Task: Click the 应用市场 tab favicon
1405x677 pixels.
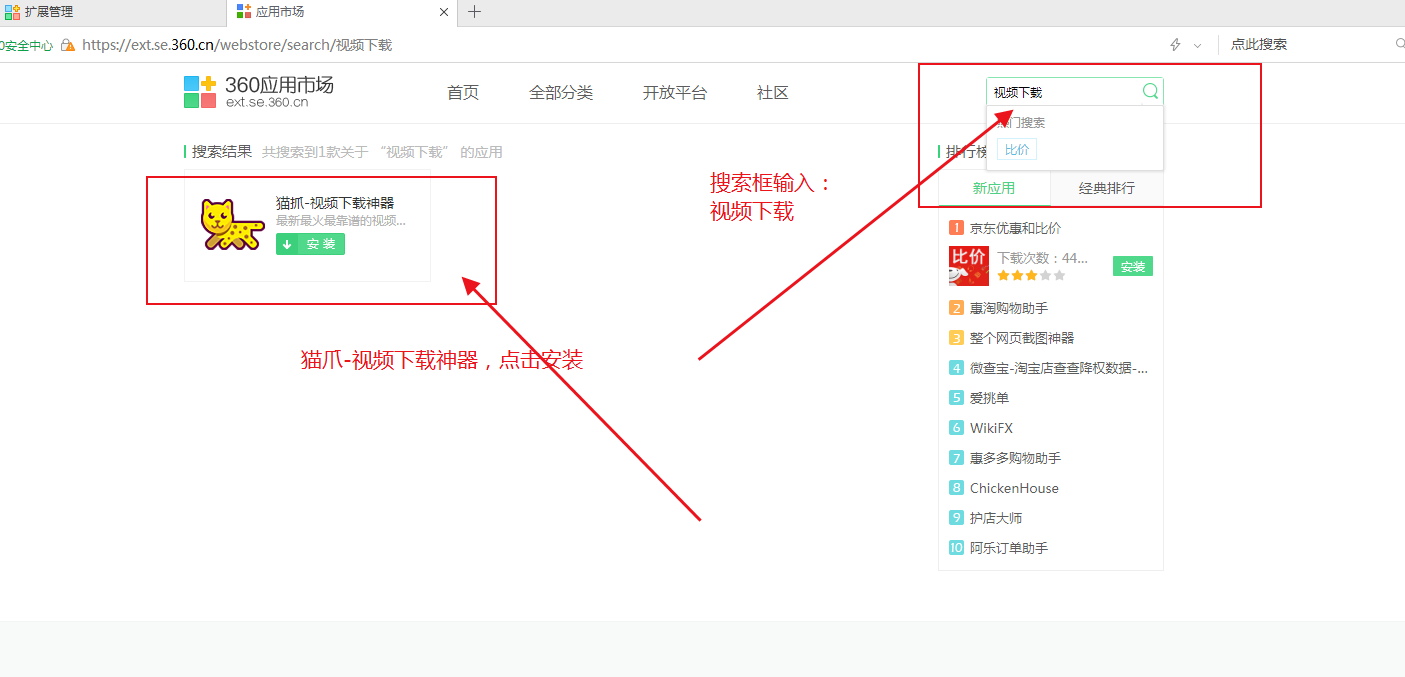Action: 244,12
